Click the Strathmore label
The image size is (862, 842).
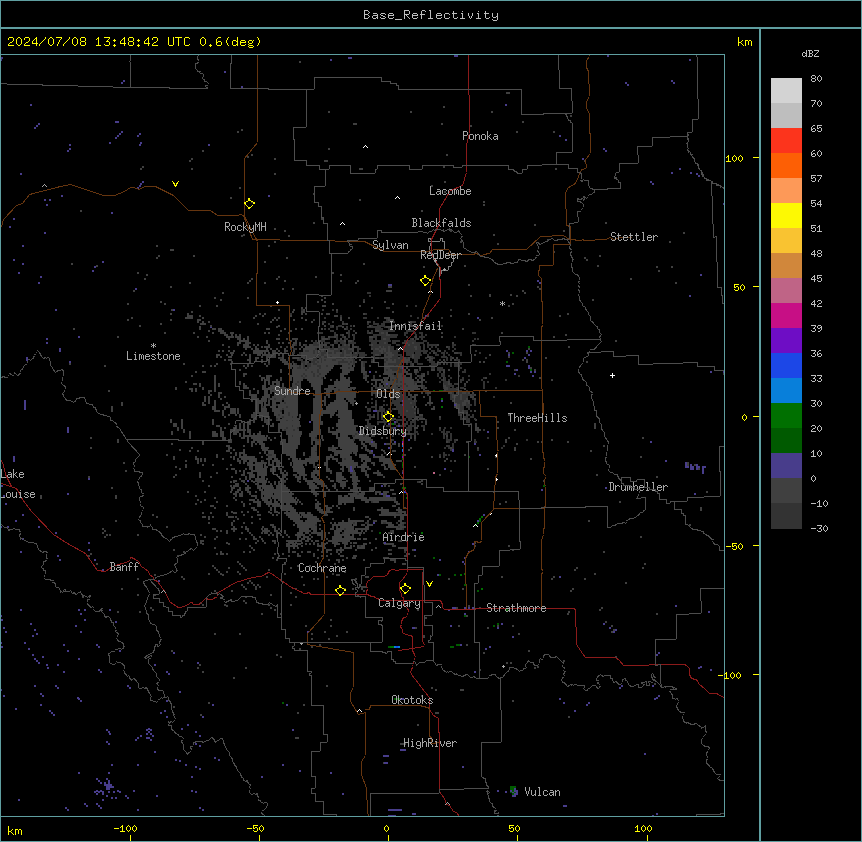pos(516,608)
